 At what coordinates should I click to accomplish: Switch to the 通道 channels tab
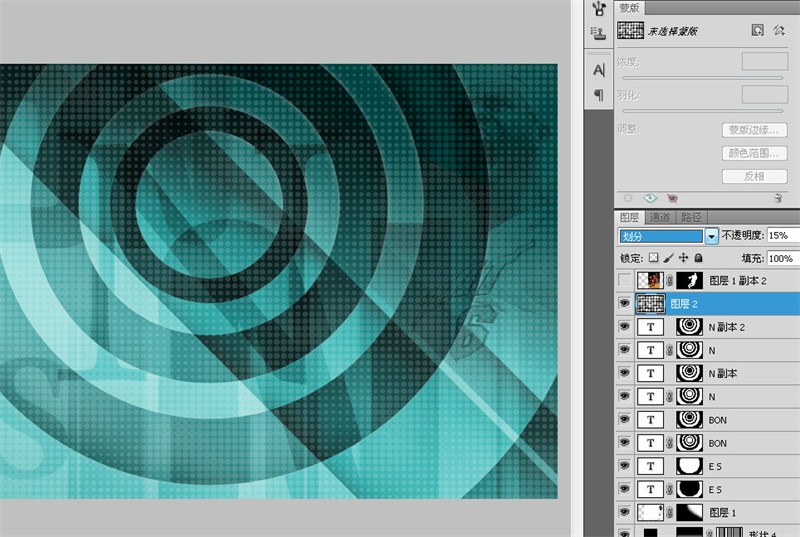tap(660, 217)
